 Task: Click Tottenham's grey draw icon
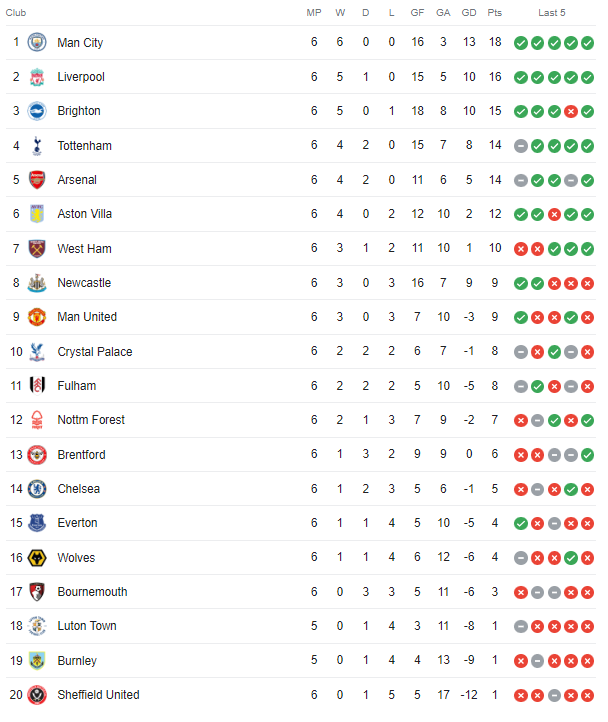tap(521, 146)
